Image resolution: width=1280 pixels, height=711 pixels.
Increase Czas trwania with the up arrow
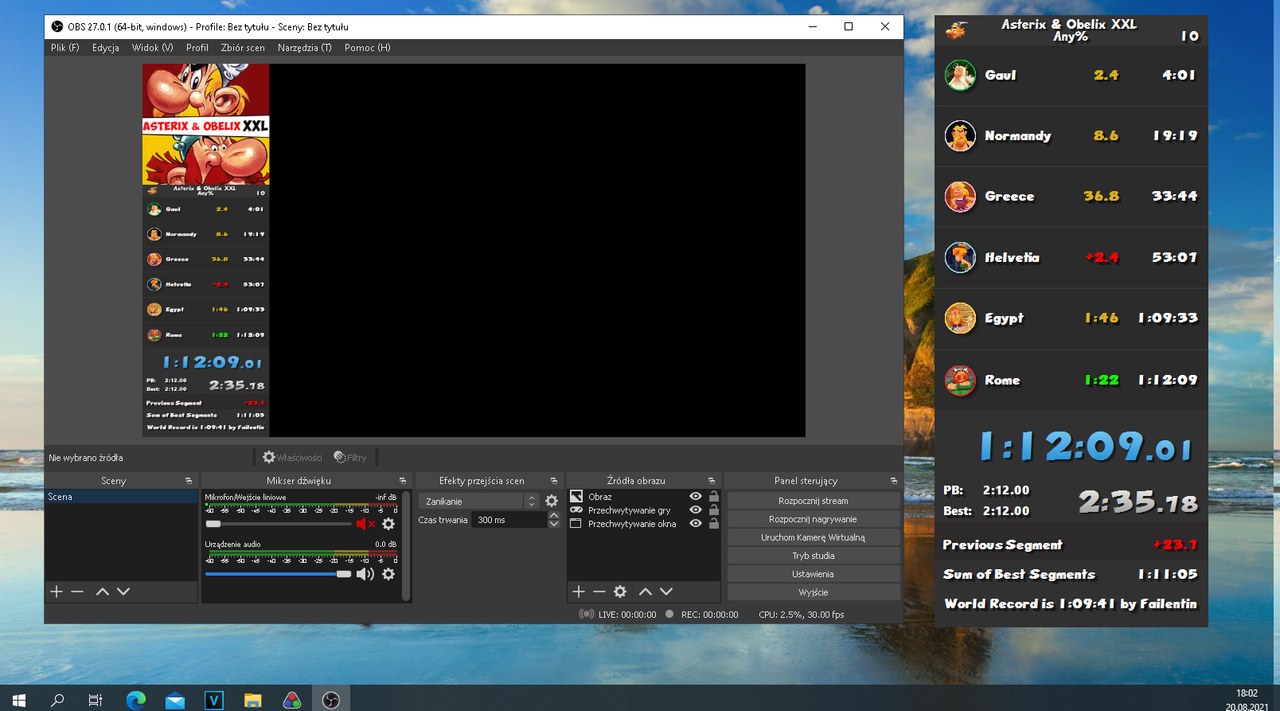pyautogui.click(x=554, y=516)
